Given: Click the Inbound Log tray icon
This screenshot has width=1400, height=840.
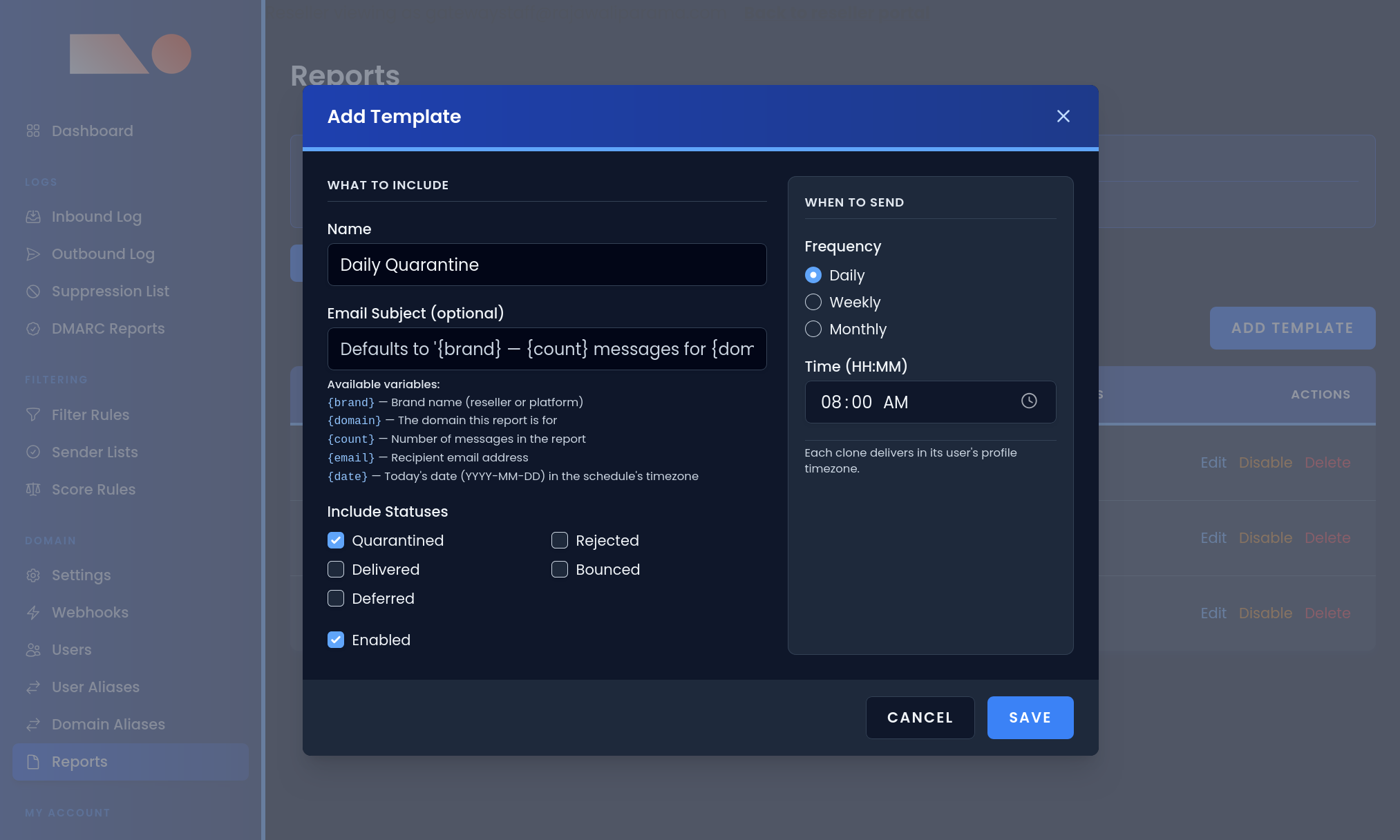Looking at the screenshot, I should coord(33,216).
